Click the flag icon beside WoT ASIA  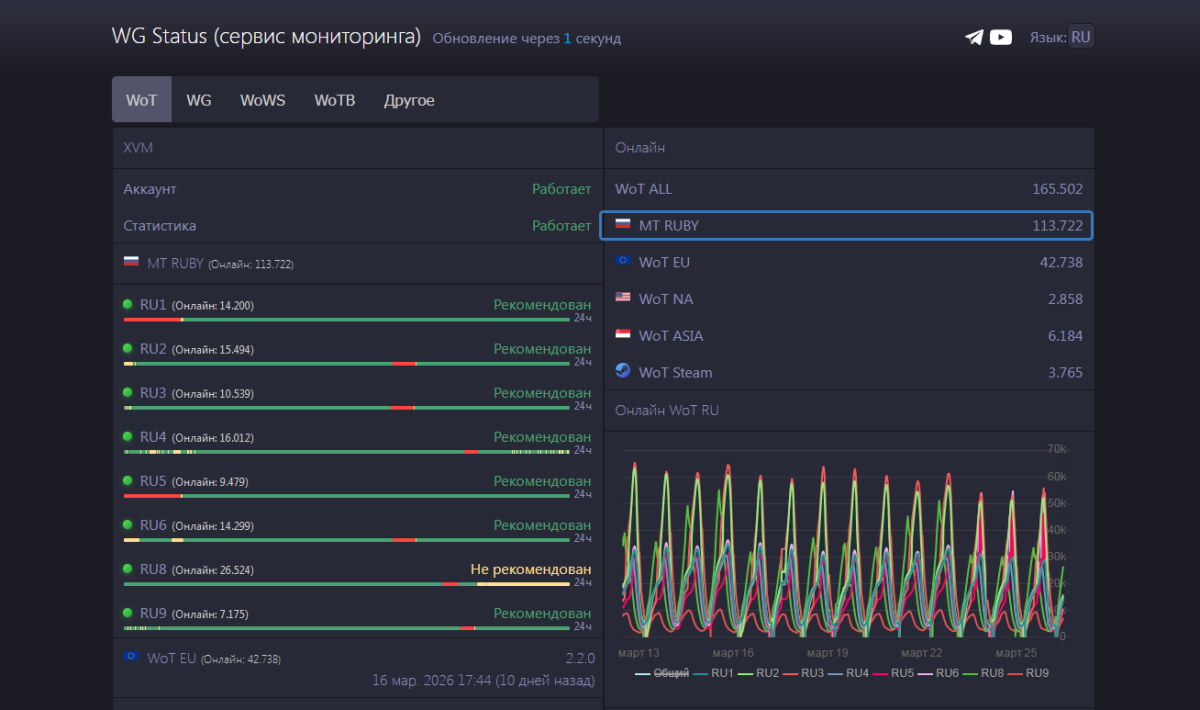click(x=623, y=335)
